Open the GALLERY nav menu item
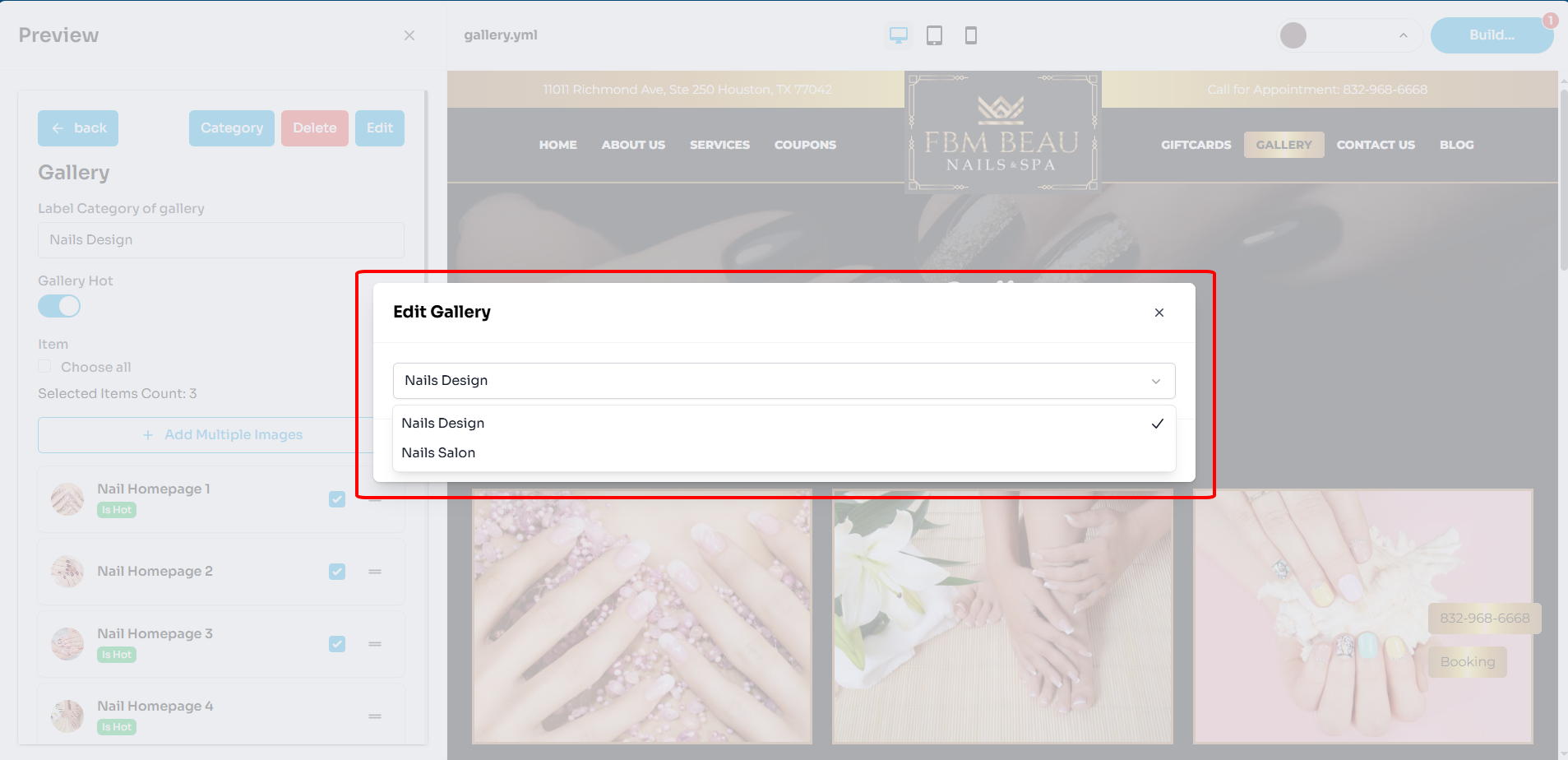Image resolution: width=1568 pixels, height=760 pixels. (1283, 145)
